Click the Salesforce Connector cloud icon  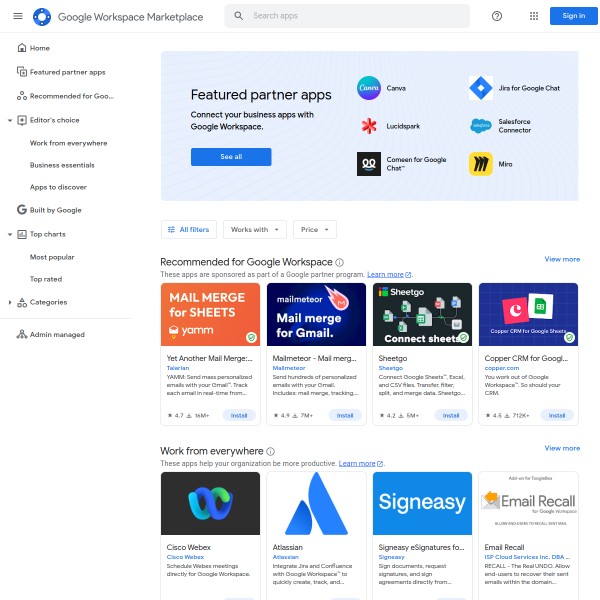[x=481, y=126]
